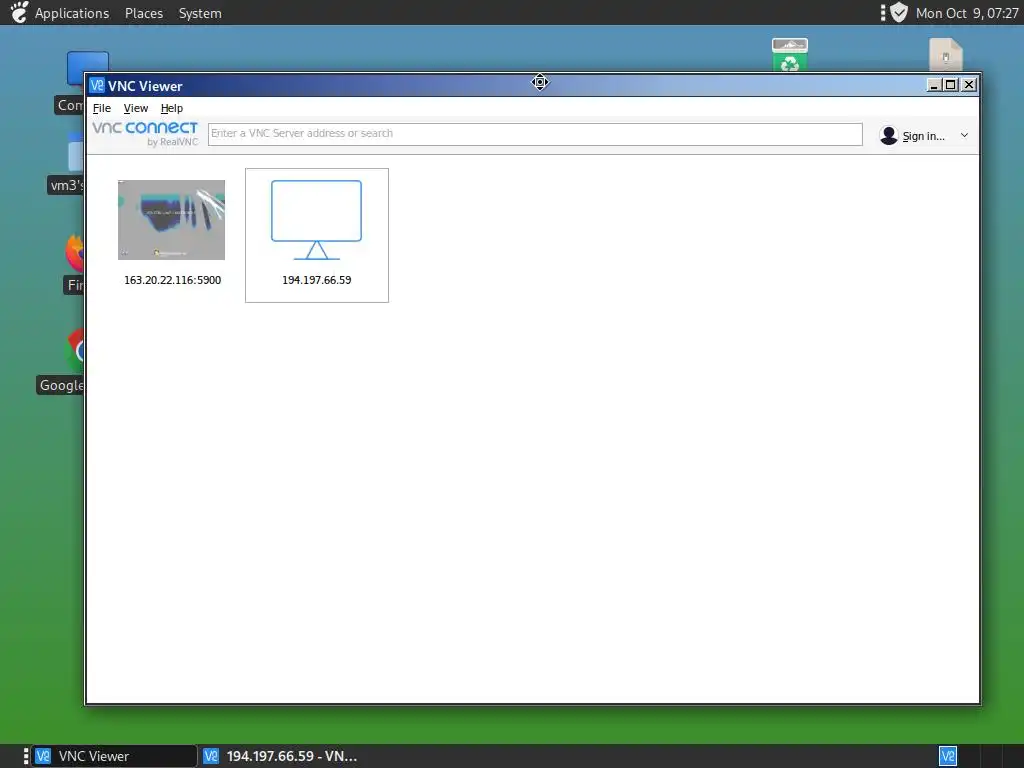Click the VNC Viewer title bar icon
This screenshot has width=1024, height=768.
pos(97,86)
